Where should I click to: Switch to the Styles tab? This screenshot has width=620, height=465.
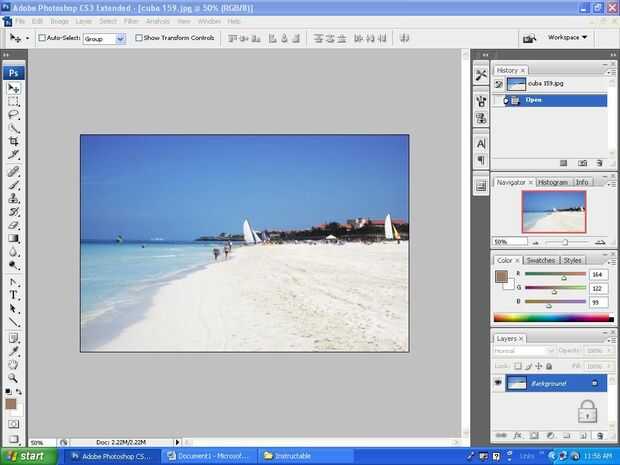point(572,260)
